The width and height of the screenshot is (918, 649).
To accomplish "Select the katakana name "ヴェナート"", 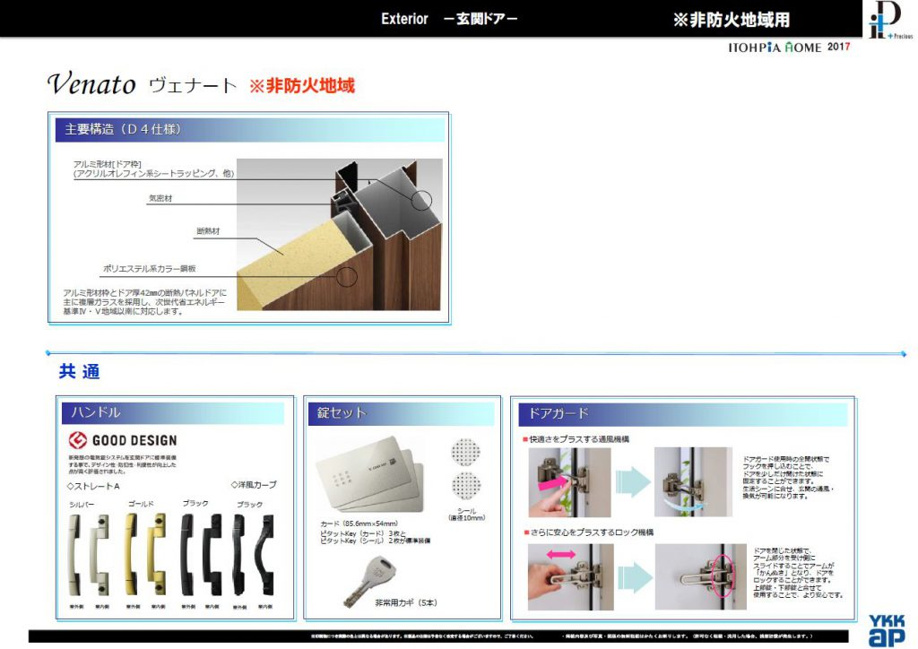I will [x=193, y=85].
